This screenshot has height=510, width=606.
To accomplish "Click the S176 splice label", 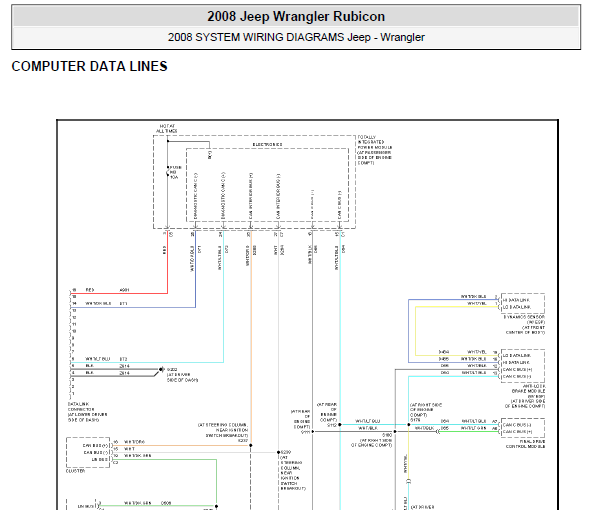I will [x=415, y=420].
